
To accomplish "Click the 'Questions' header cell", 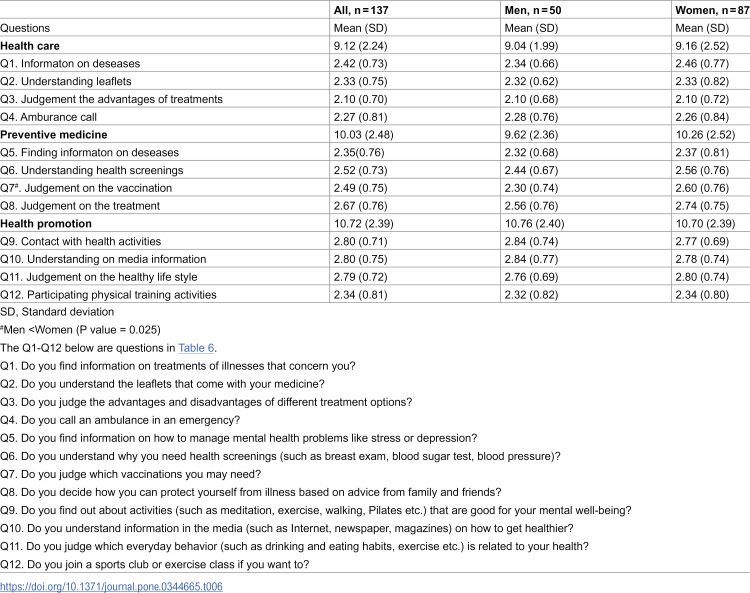I will click(25, 28).
